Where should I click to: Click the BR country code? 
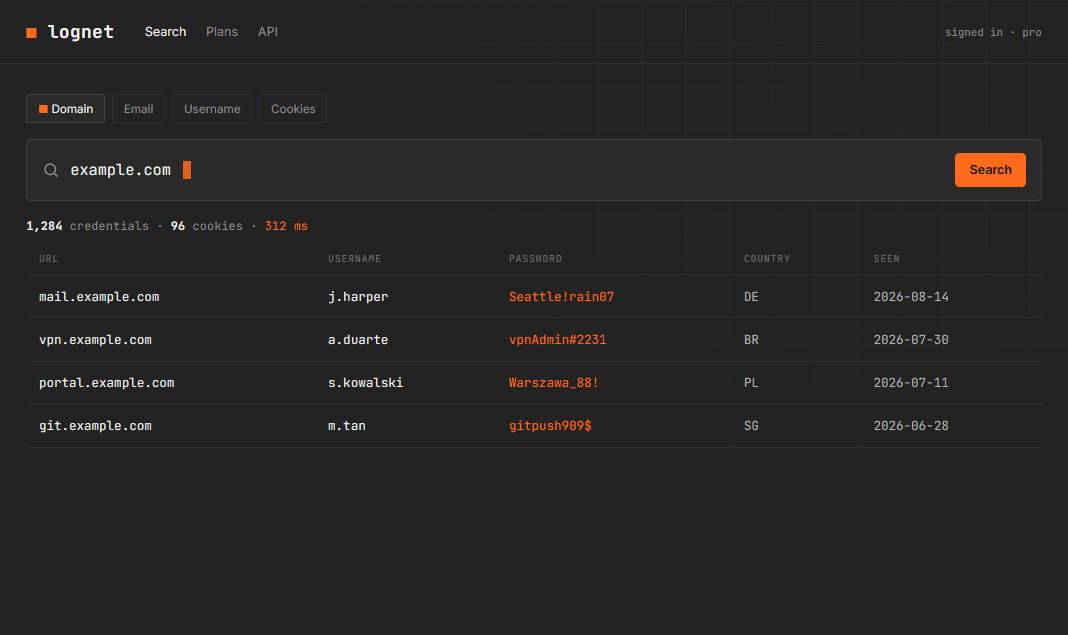(x=751, y=340)
